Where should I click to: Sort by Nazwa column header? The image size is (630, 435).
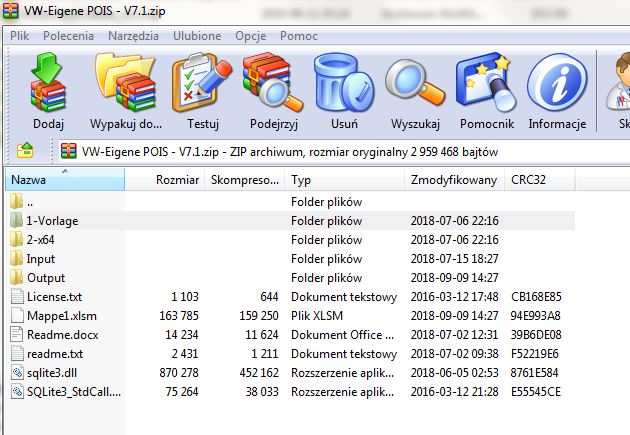tap(65, 180)
